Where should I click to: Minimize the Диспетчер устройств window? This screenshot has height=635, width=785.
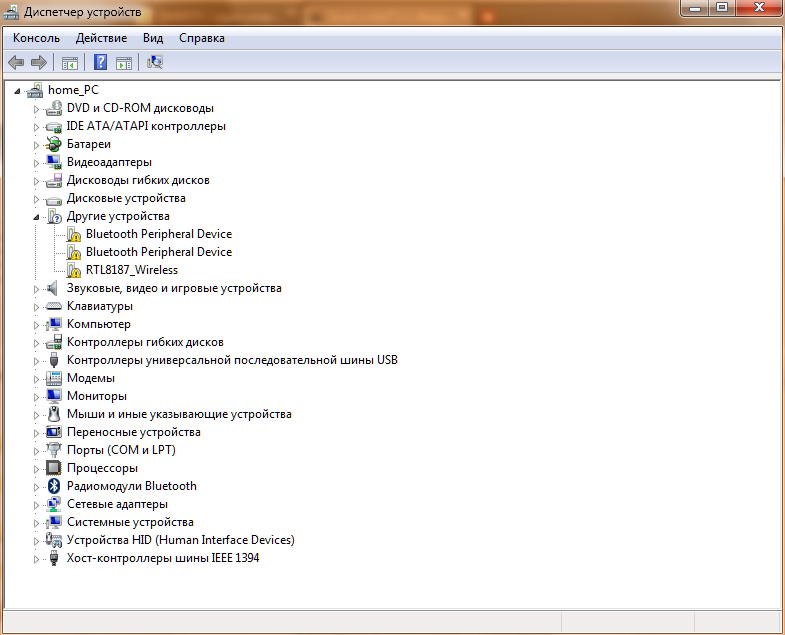point(695,8)
